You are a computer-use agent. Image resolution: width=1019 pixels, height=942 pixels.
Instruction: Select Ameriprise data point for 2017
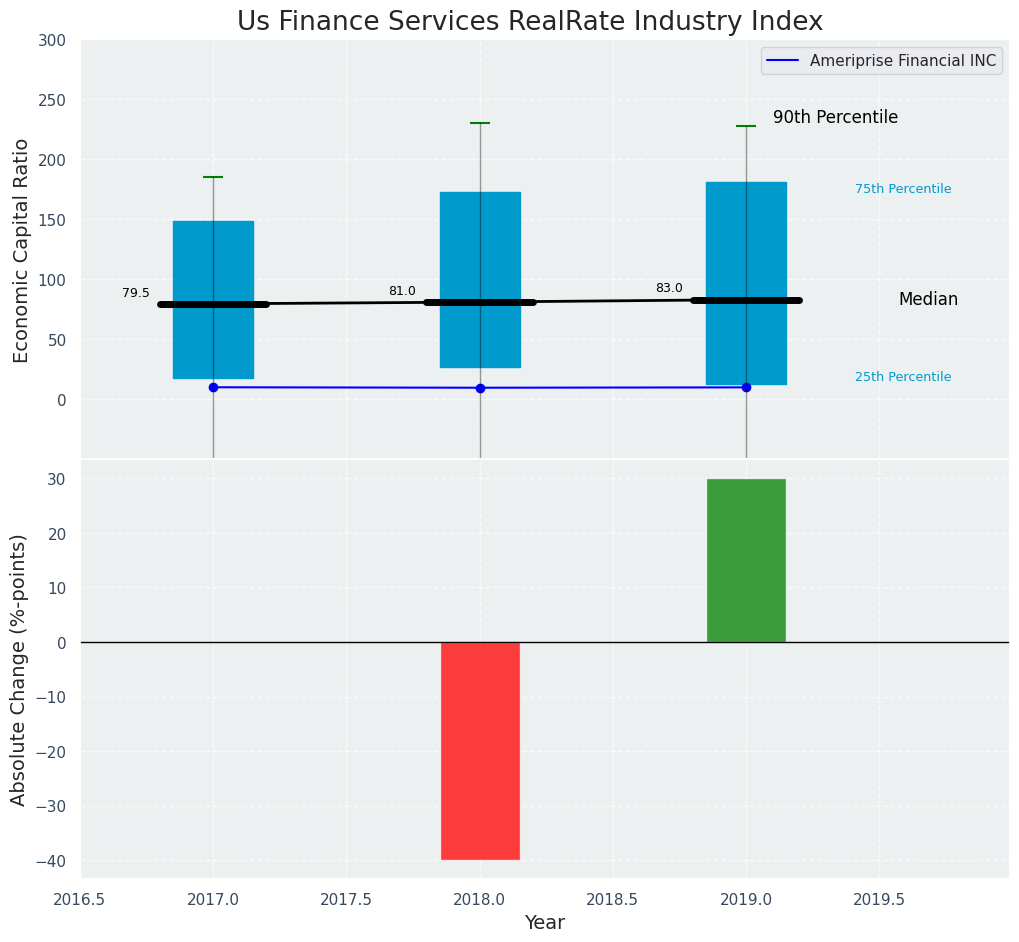click(x=213, y=387)
